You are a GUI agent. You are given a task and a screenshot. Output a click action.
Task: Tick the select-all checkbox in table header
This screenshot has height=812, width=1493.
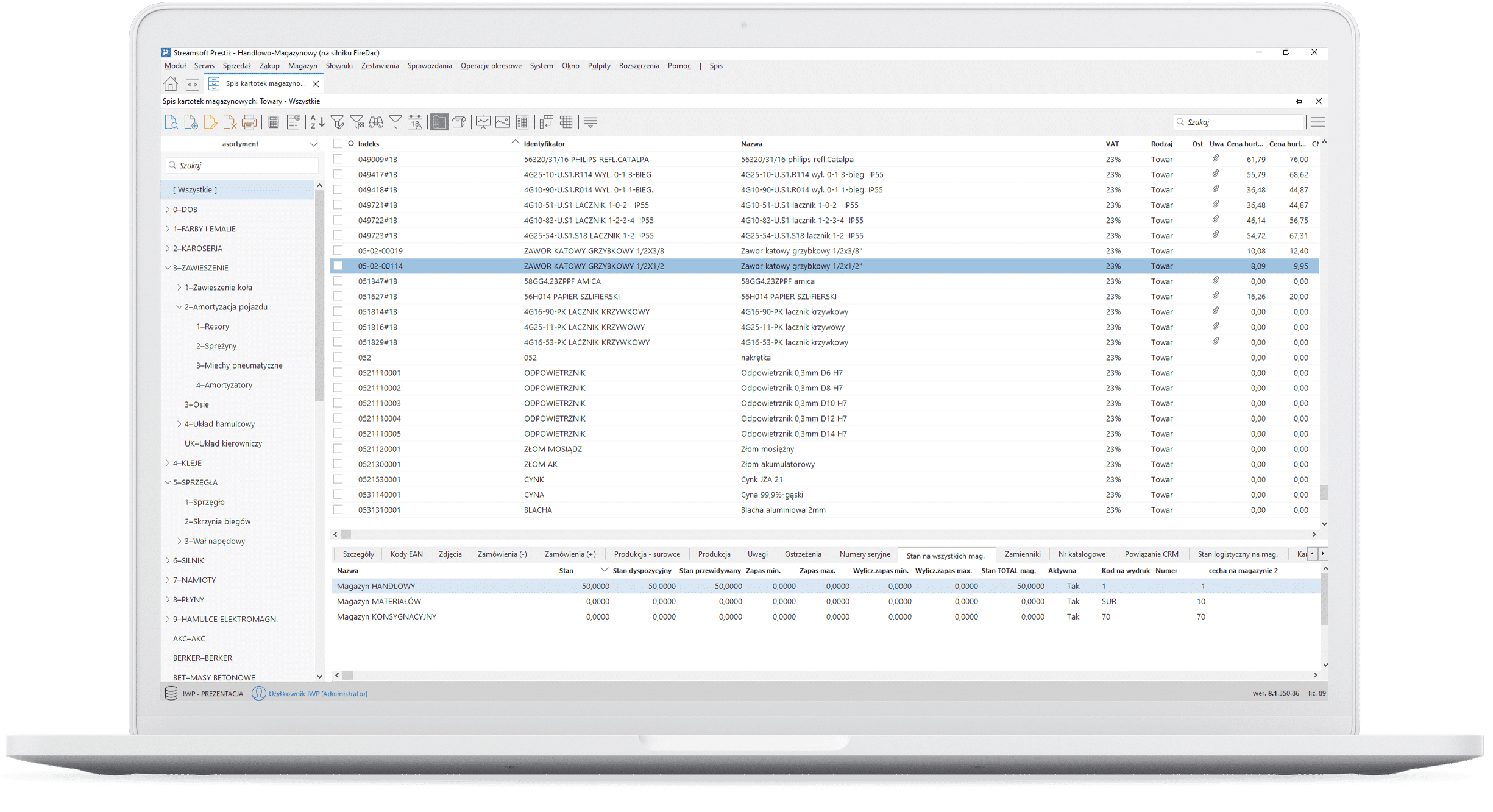click(338, 144)
